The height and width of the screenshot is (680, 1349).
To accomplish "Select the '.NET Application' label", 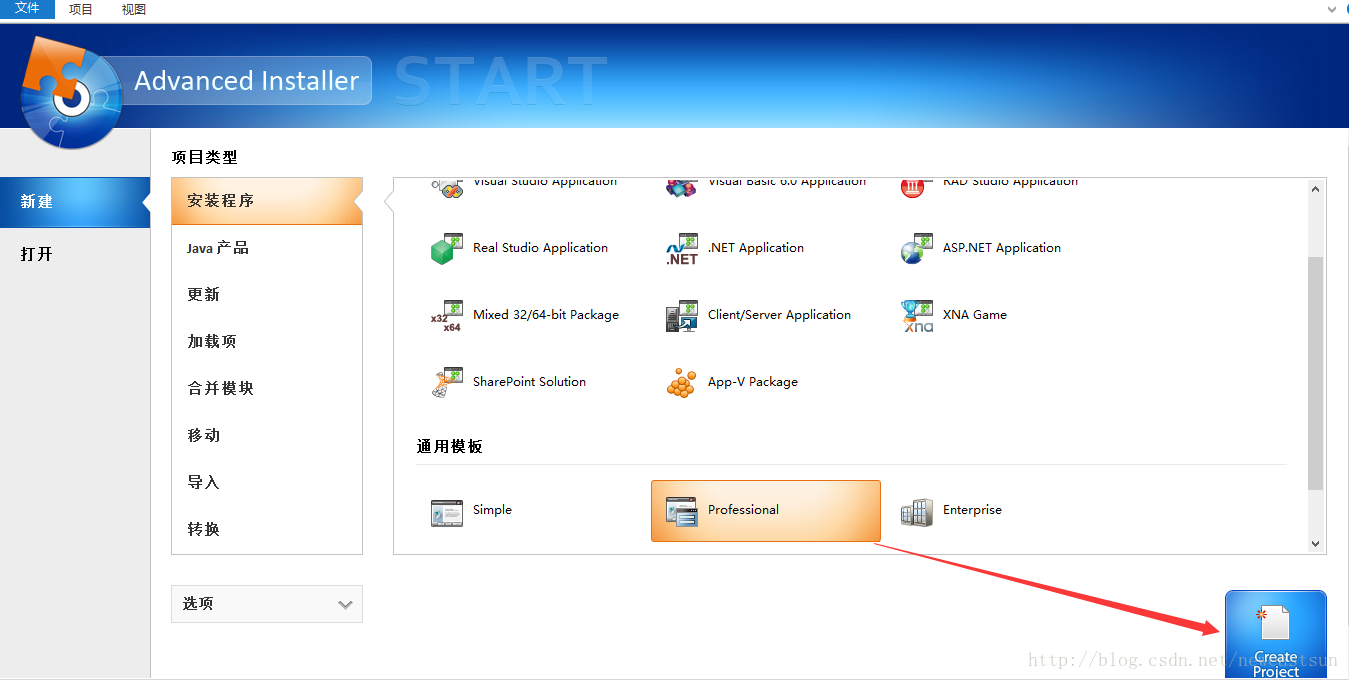I will [x=756, y=248].
